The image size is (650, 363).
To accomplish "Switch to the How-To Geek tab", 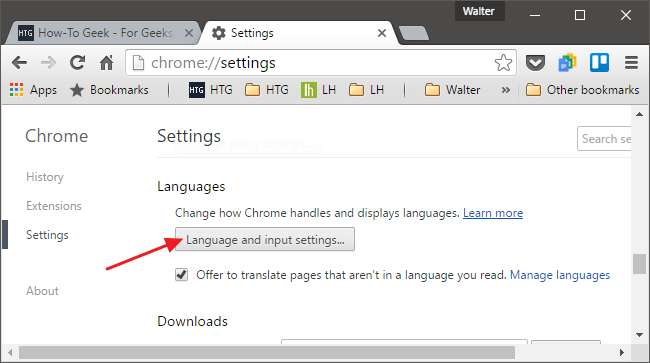I will point(103,33).
